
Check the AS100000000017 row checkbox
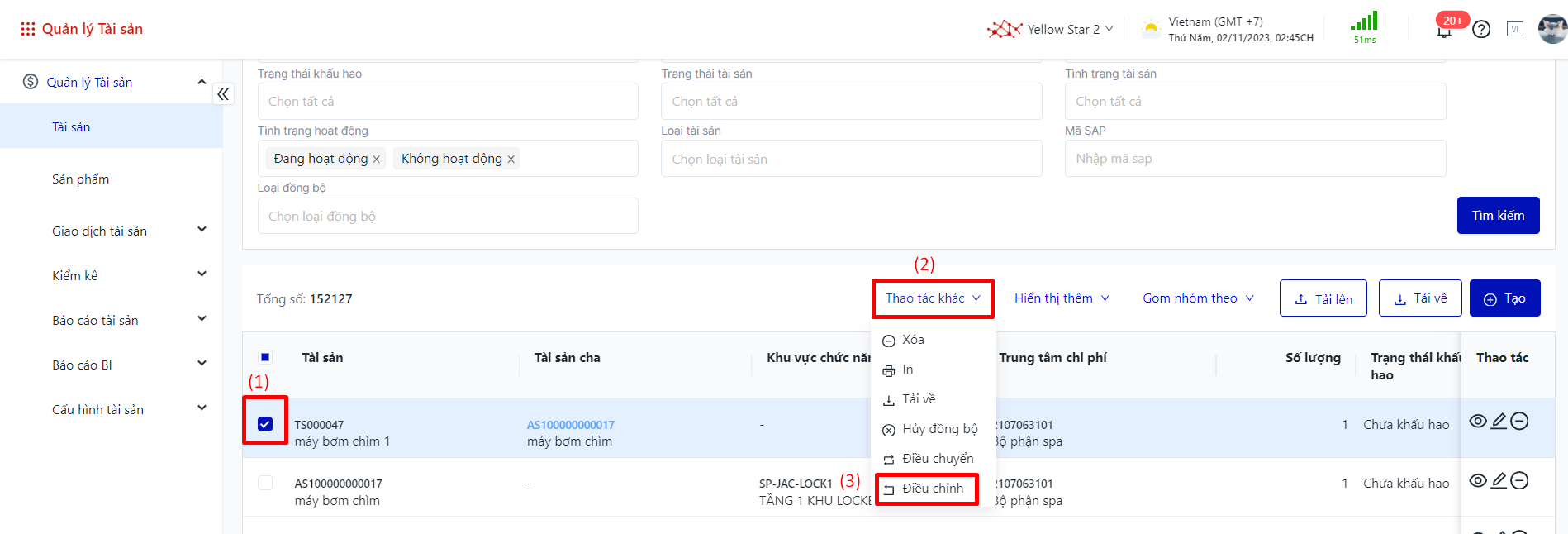[265, 483]
